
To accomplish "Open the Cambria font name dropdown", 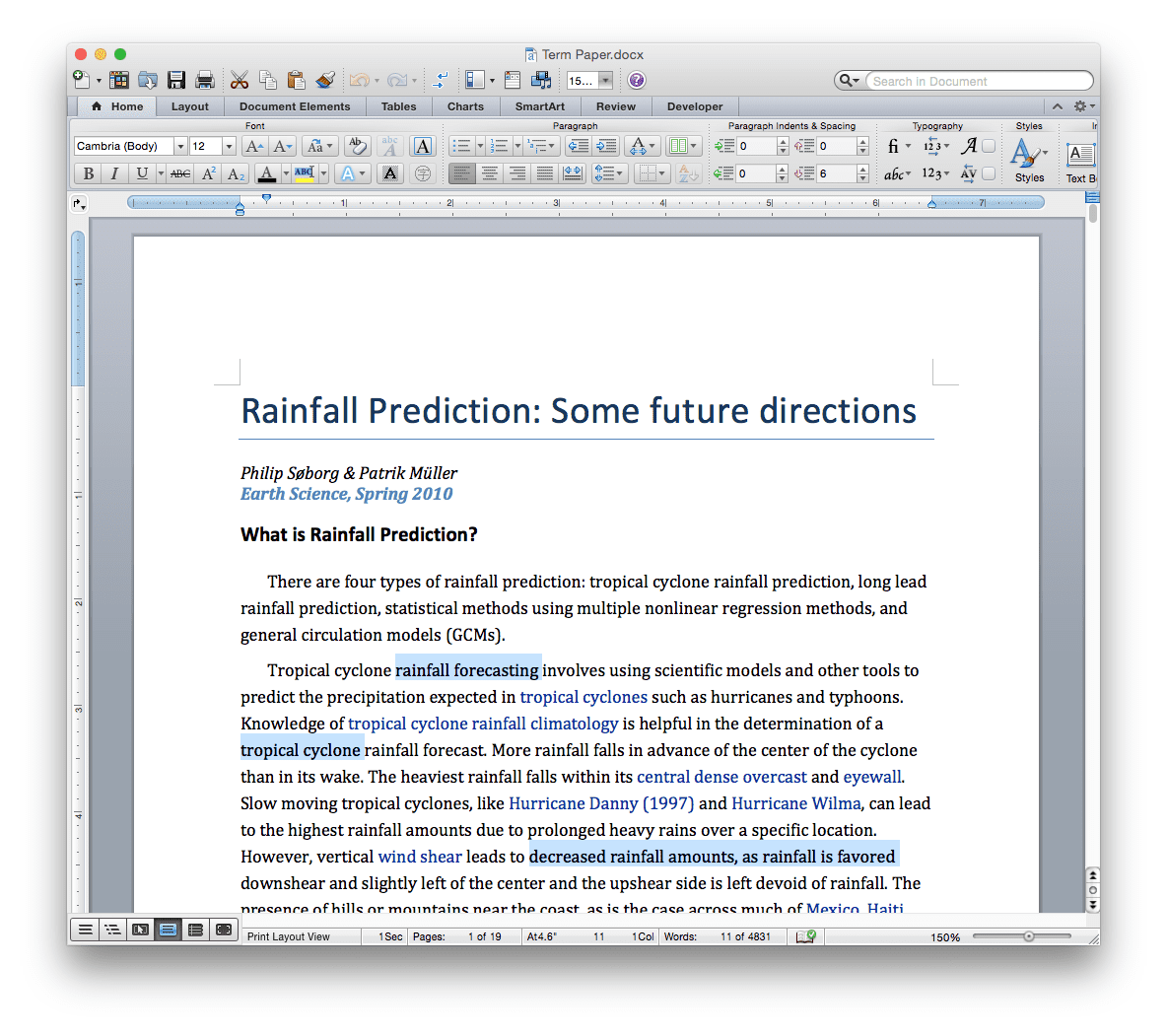I will click(x=180, y=146).
